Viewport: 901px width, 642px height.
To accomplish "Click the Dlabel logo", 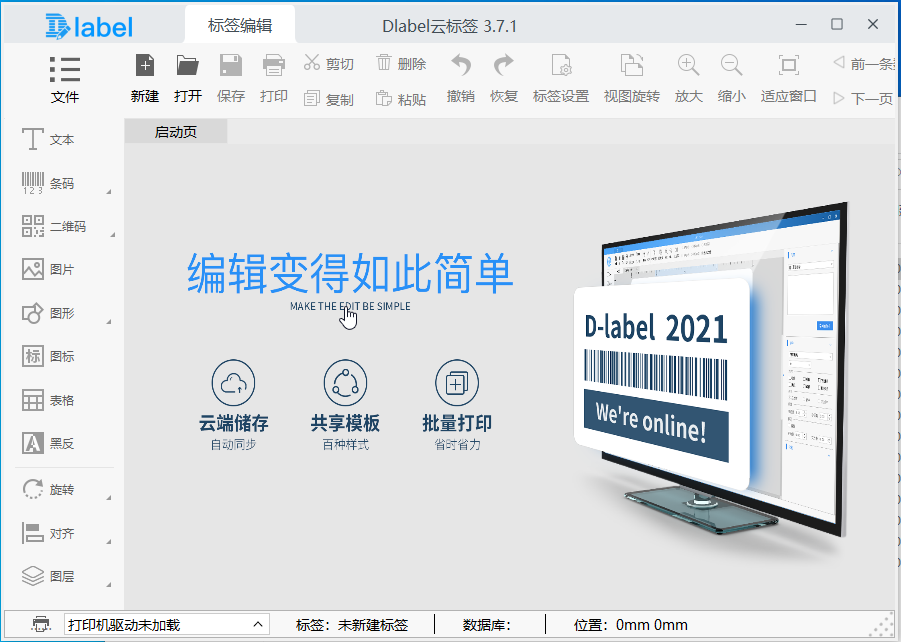I will coord(89,26).
